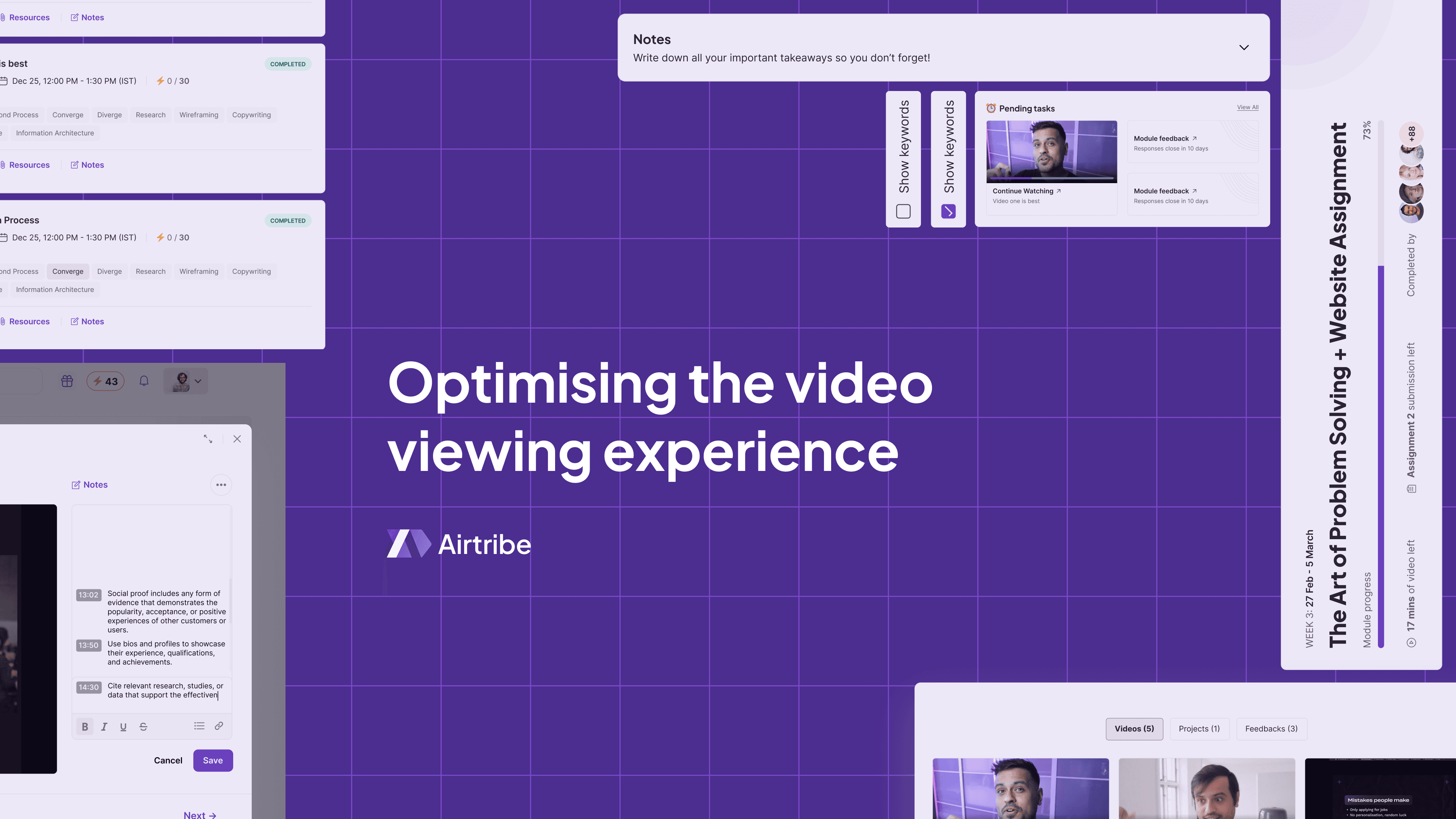The height and width of the screenshot is (819, 1456).
Task: Expand the Notes section chevron
Action: coord(1244,47)
